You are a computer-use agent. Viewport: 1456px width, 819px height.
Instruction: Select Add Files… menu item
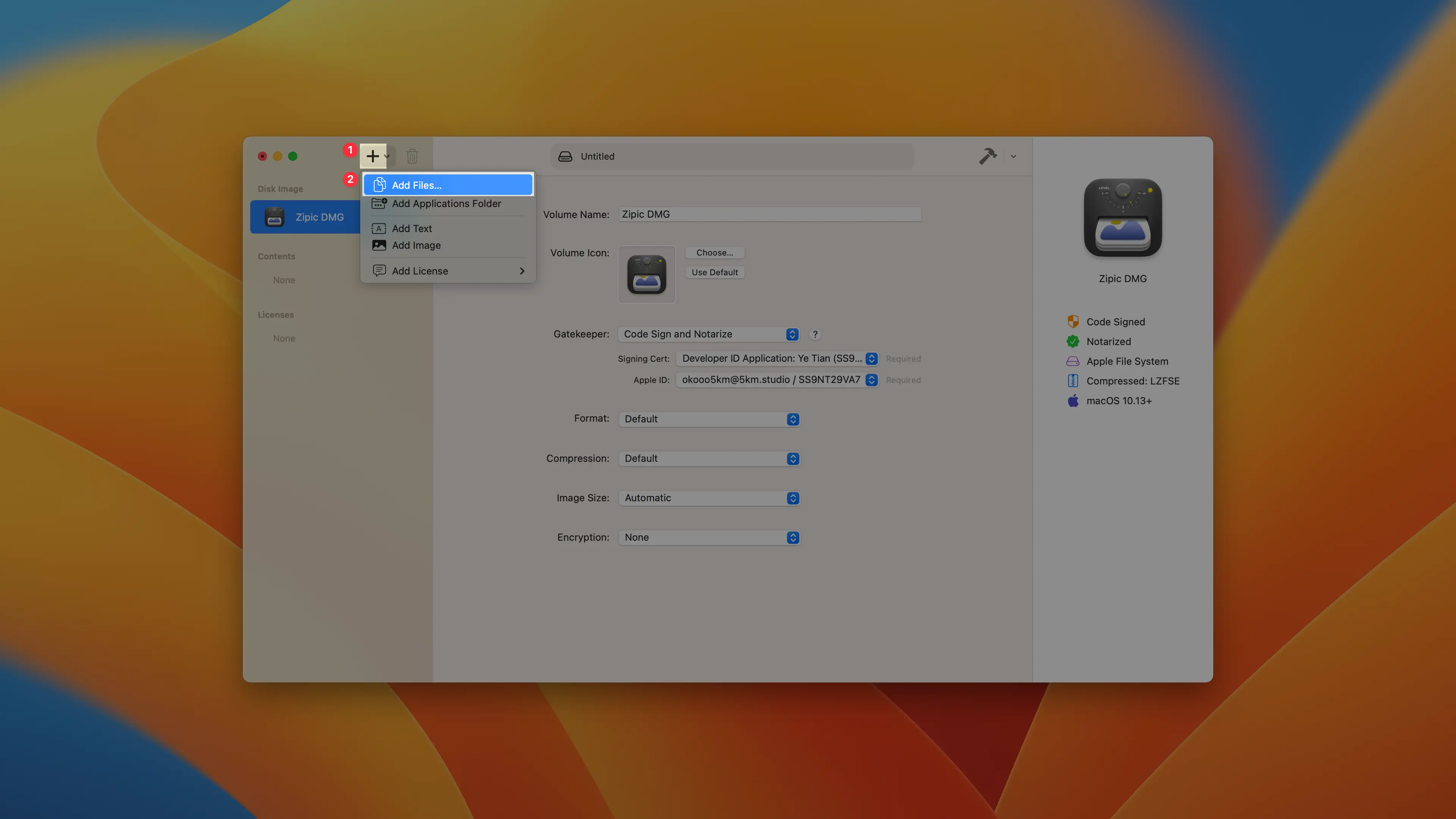tap(448, 185)
